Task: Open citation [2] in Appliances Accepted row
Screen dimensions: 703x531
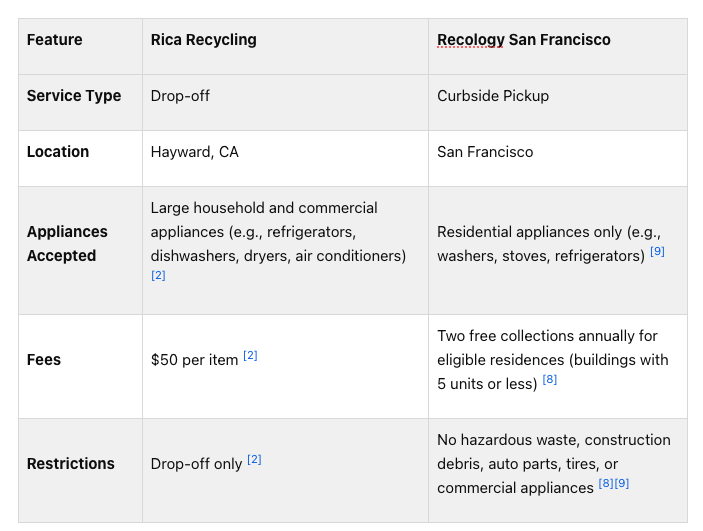Action: (x=158, y=275)
